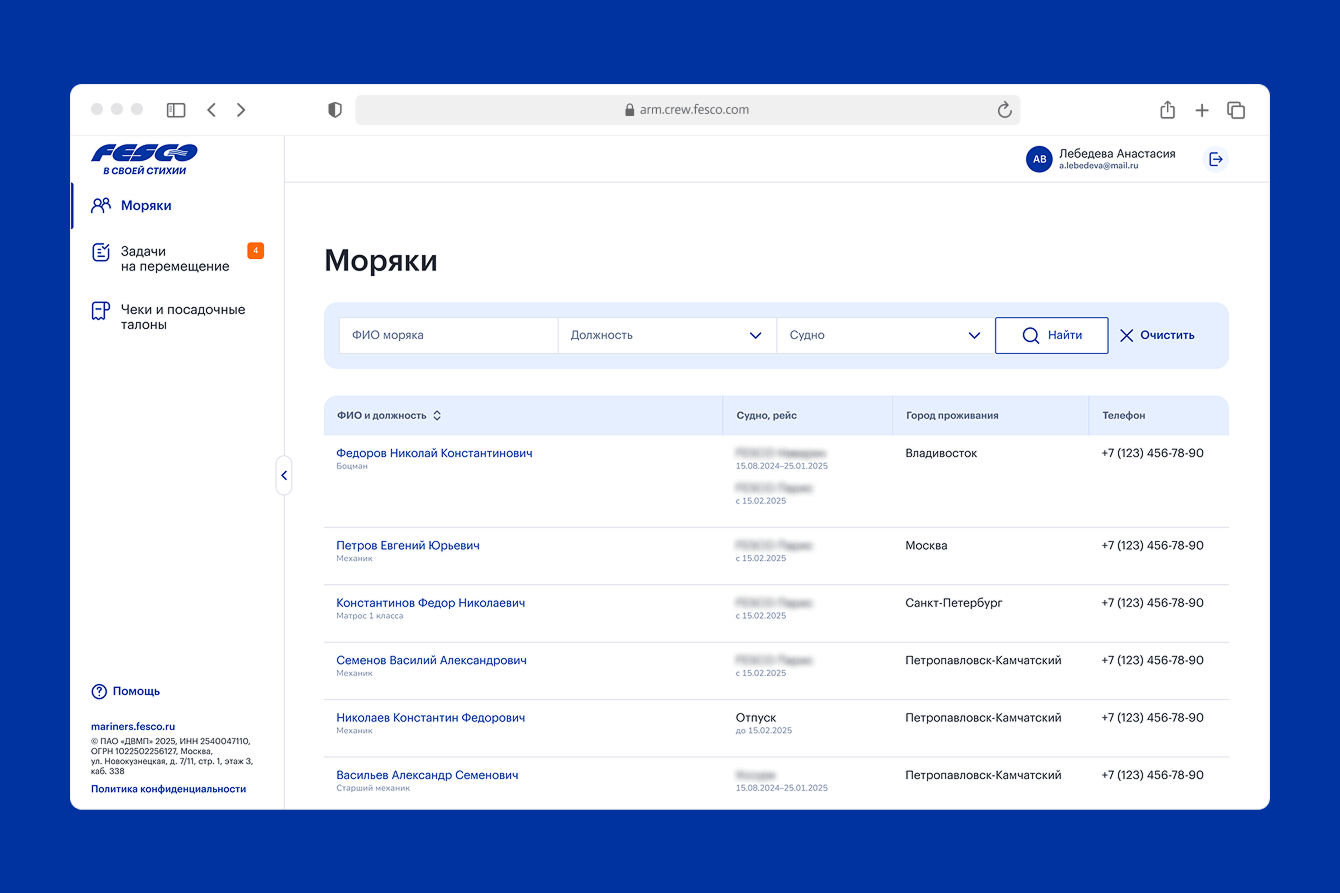Open Чеки и посадочные талоны
The image size is (1340, 893).
pos(182,317)
